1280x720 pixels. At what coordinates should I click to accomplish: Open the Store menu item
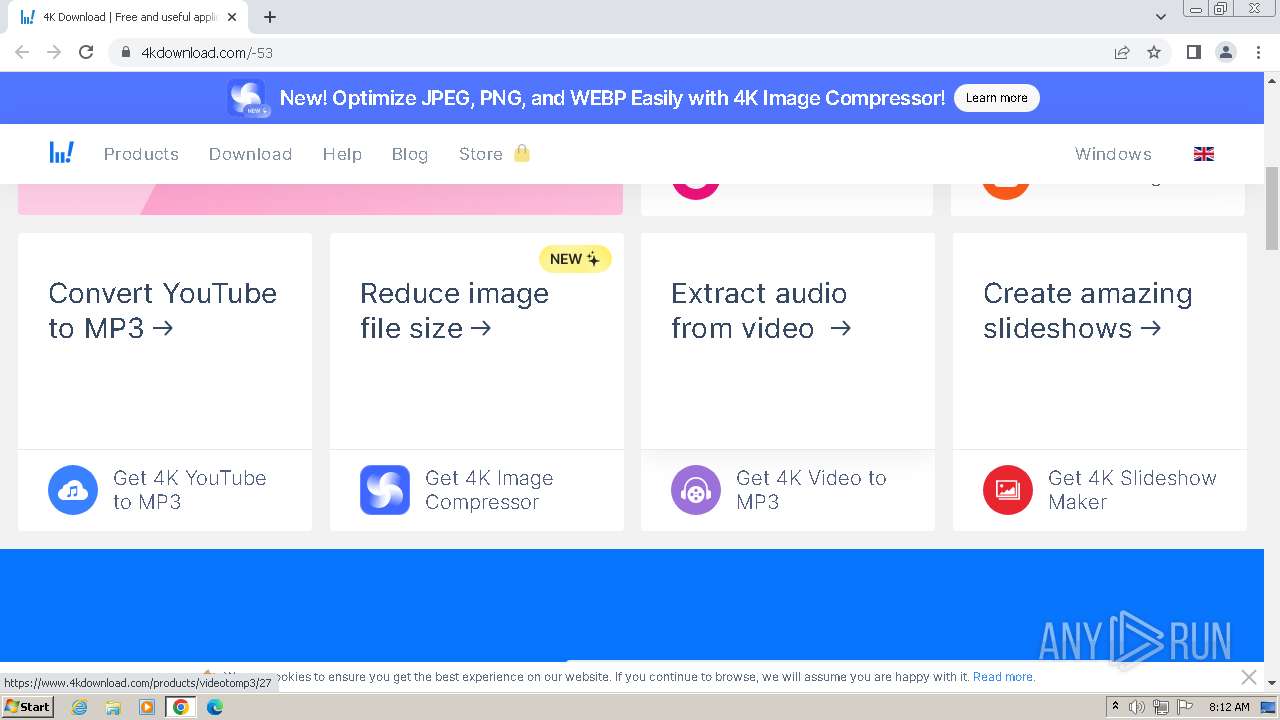tap(481, 154)
